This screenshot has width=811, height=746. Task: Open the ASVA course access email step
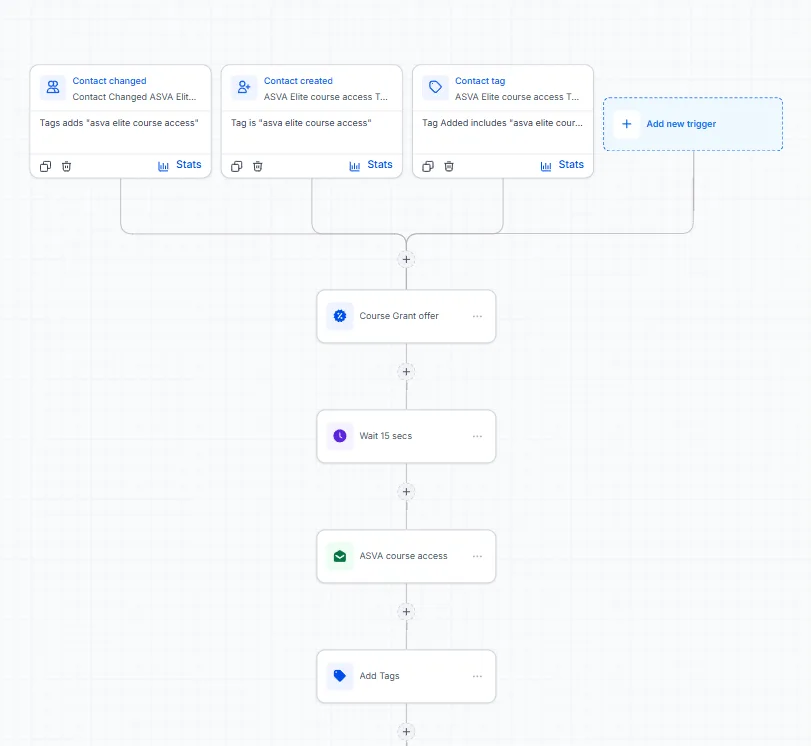[x=406, y=556]
